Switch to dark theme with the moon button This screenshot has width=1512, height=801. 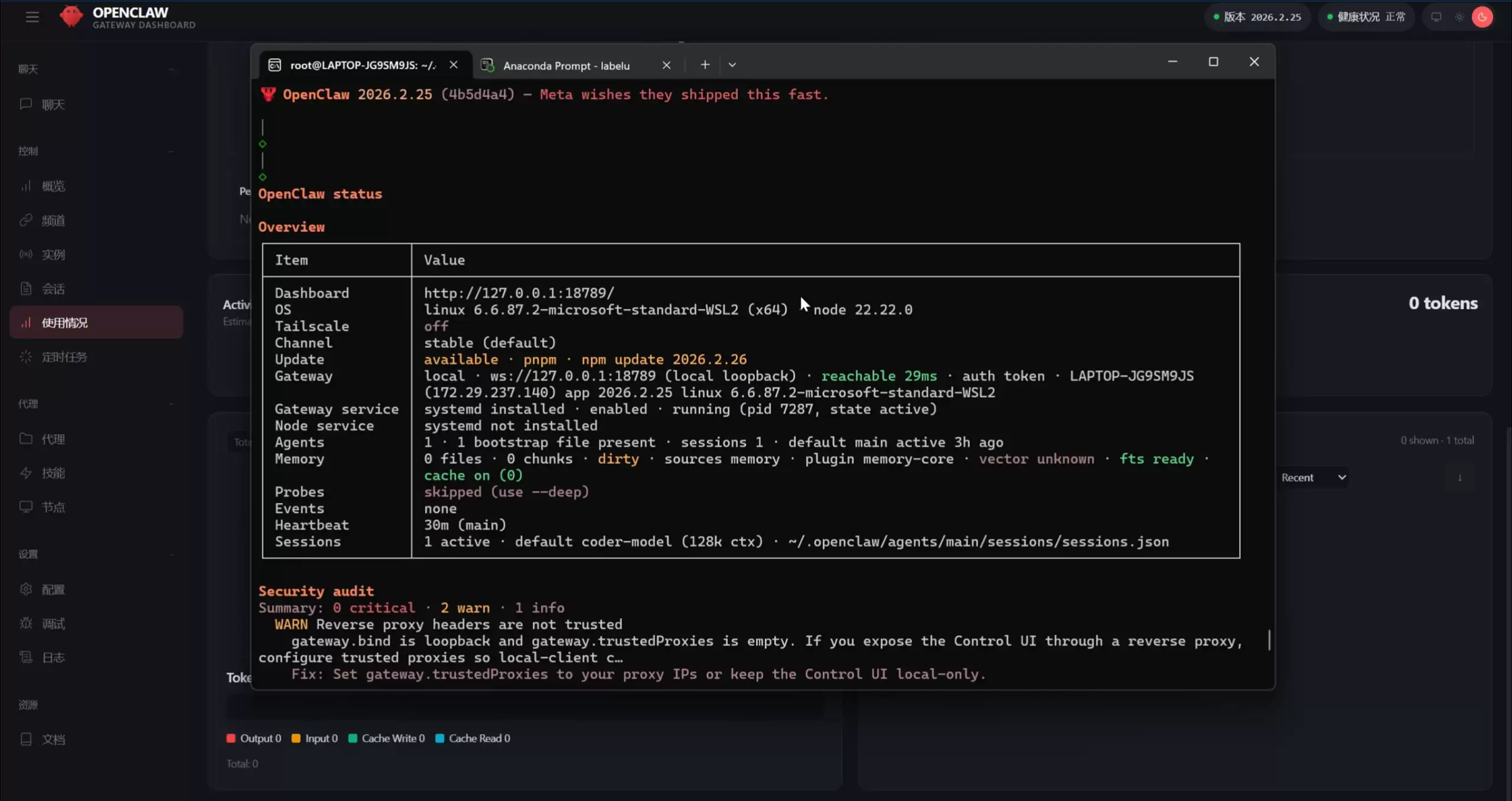pos(1482,17)
